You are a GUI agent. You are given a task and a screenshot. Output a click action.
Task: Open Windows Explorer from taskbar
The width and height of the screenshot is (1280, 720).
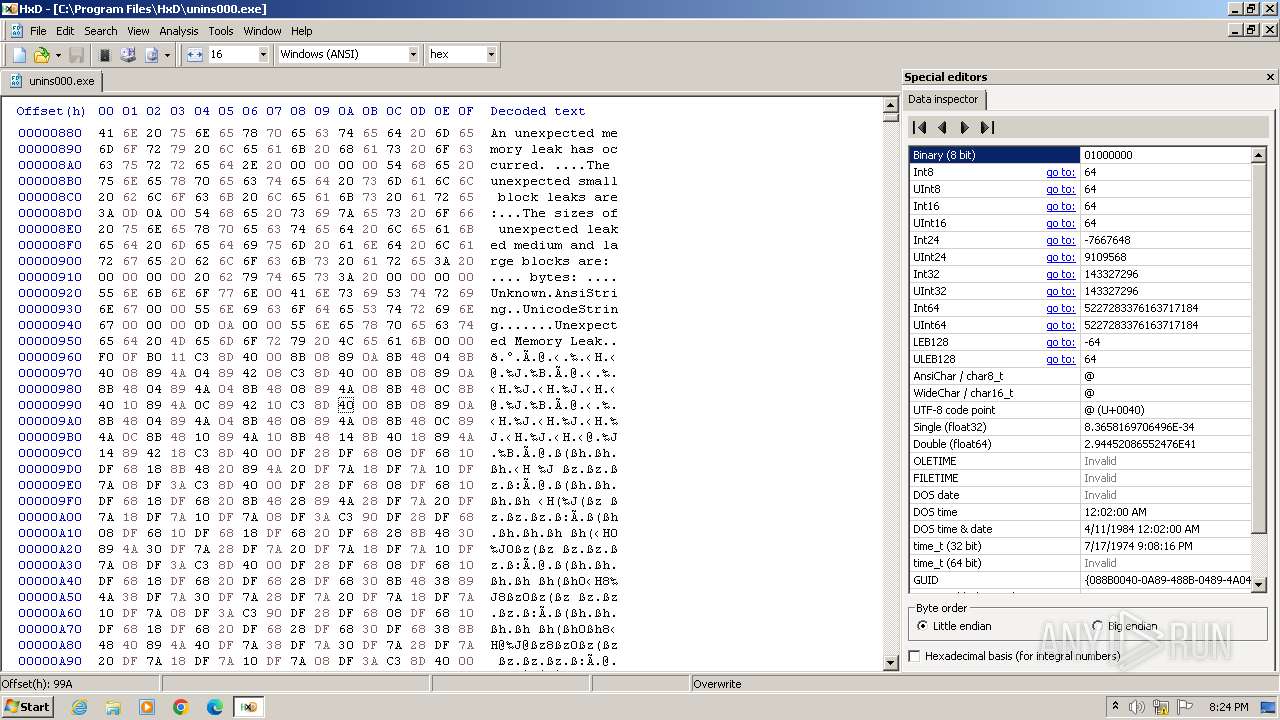pos(113,707)
